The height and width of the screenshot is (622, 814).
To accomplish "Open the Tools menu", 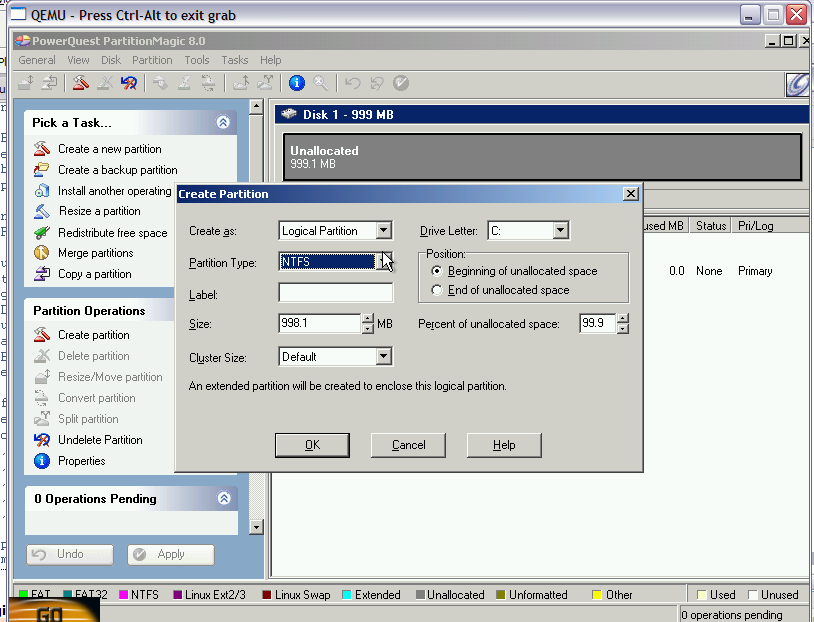I will (x=197, y=60).
